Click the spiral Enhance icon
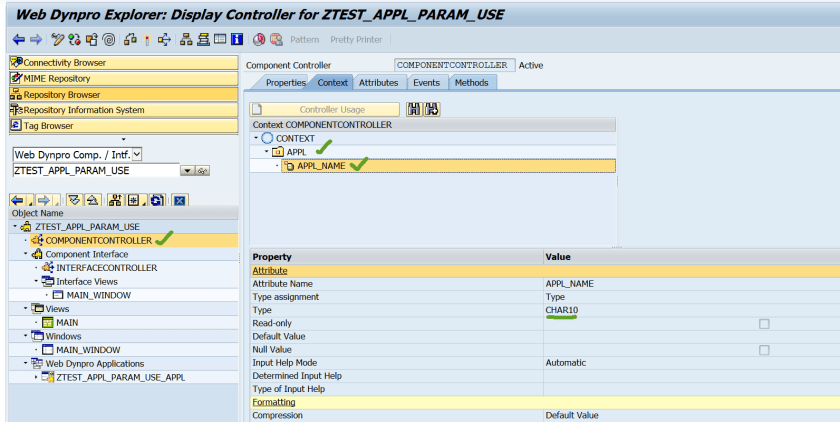840x422 pixels. click(x=109, y=40)
